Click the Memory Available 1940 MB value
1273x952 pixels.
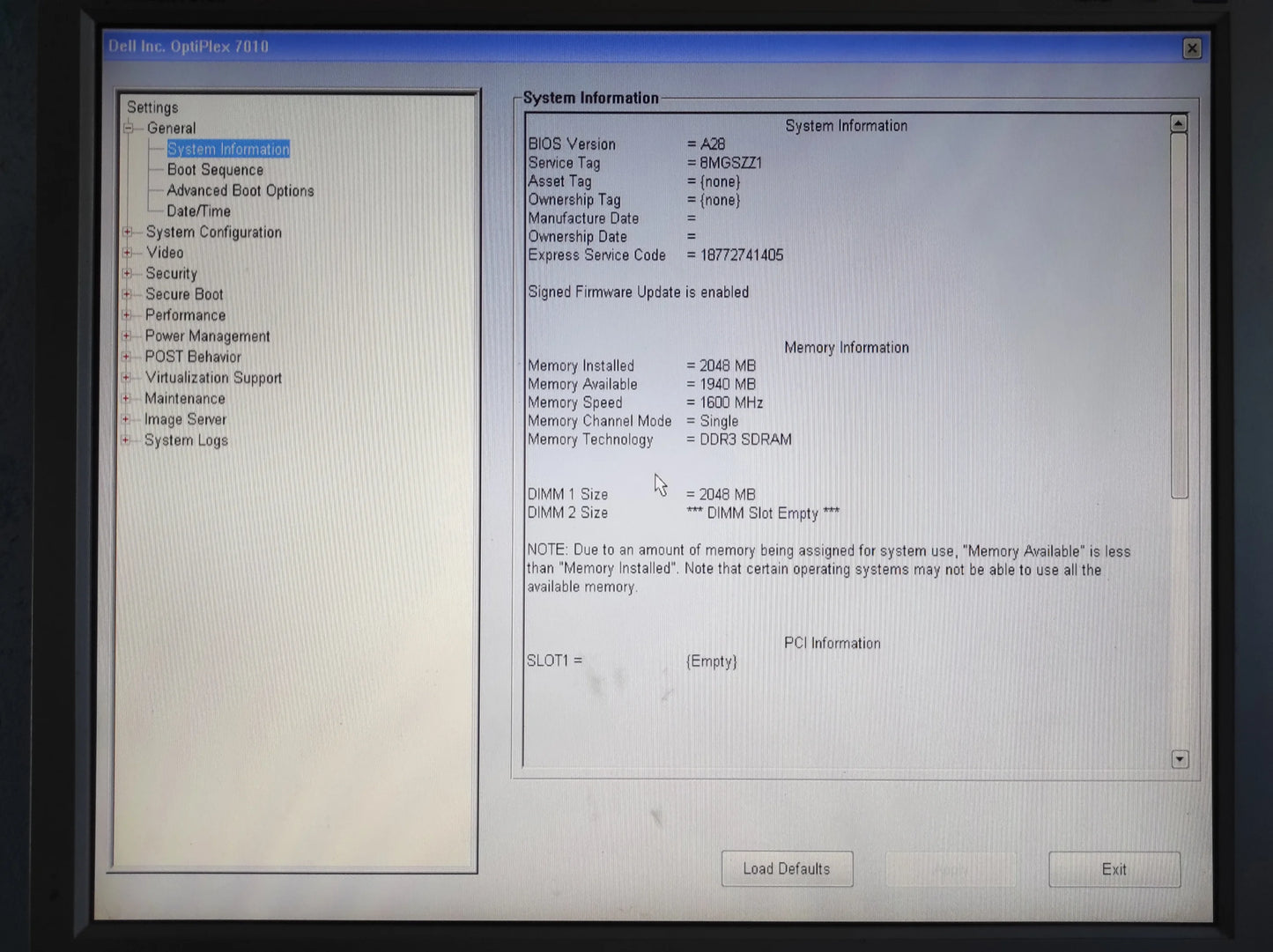point(728,384)
